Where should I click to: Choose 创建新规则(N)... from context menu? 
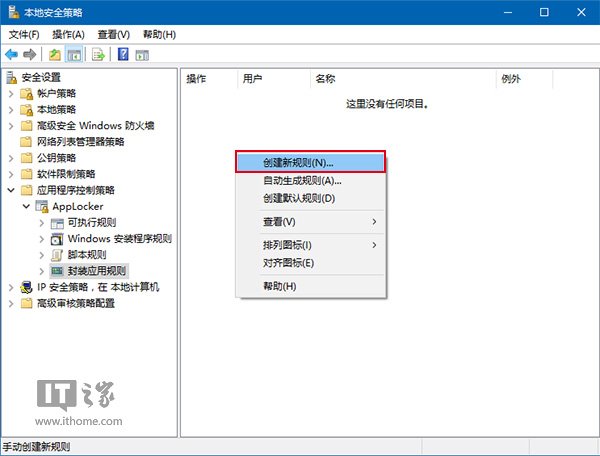click(310, 163)
